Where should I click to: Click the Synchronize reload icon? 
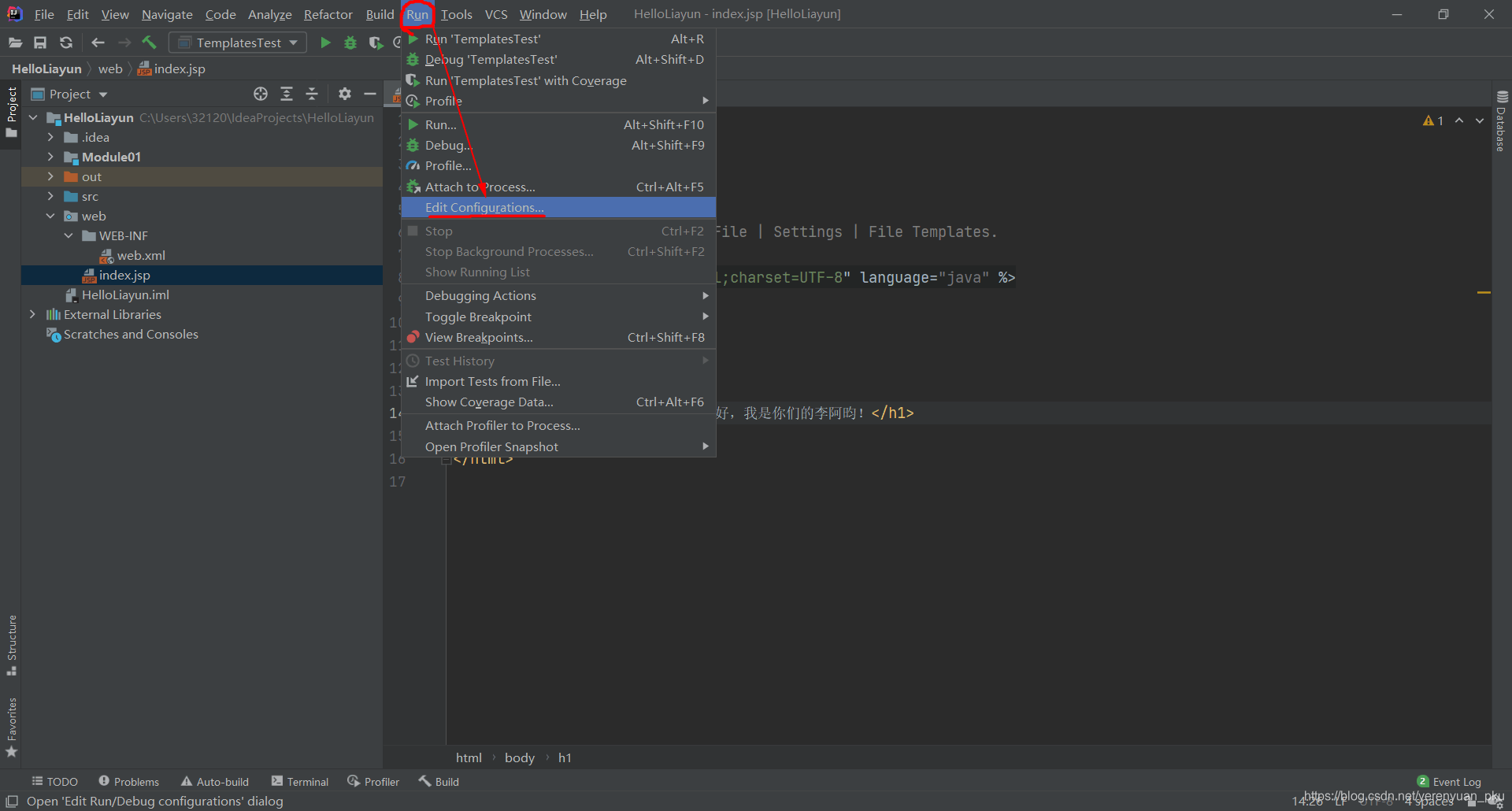pyautogui.click(x=66, y=43)
